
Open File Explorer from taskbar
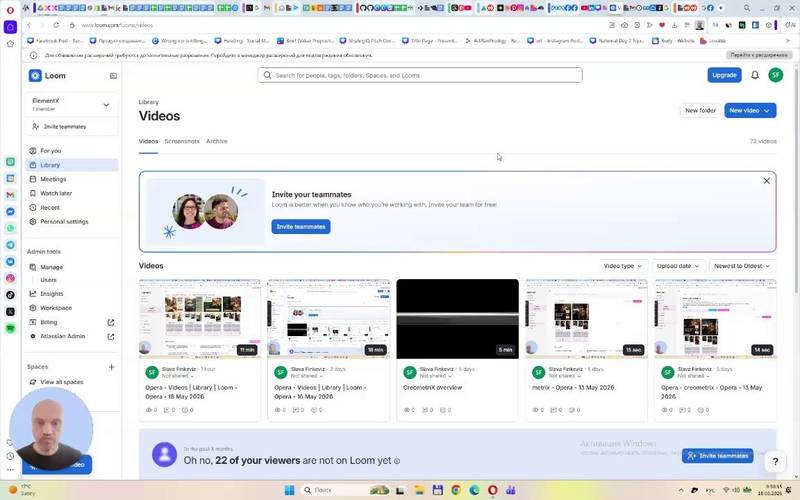pyautogui.click(x=419, y=490)
